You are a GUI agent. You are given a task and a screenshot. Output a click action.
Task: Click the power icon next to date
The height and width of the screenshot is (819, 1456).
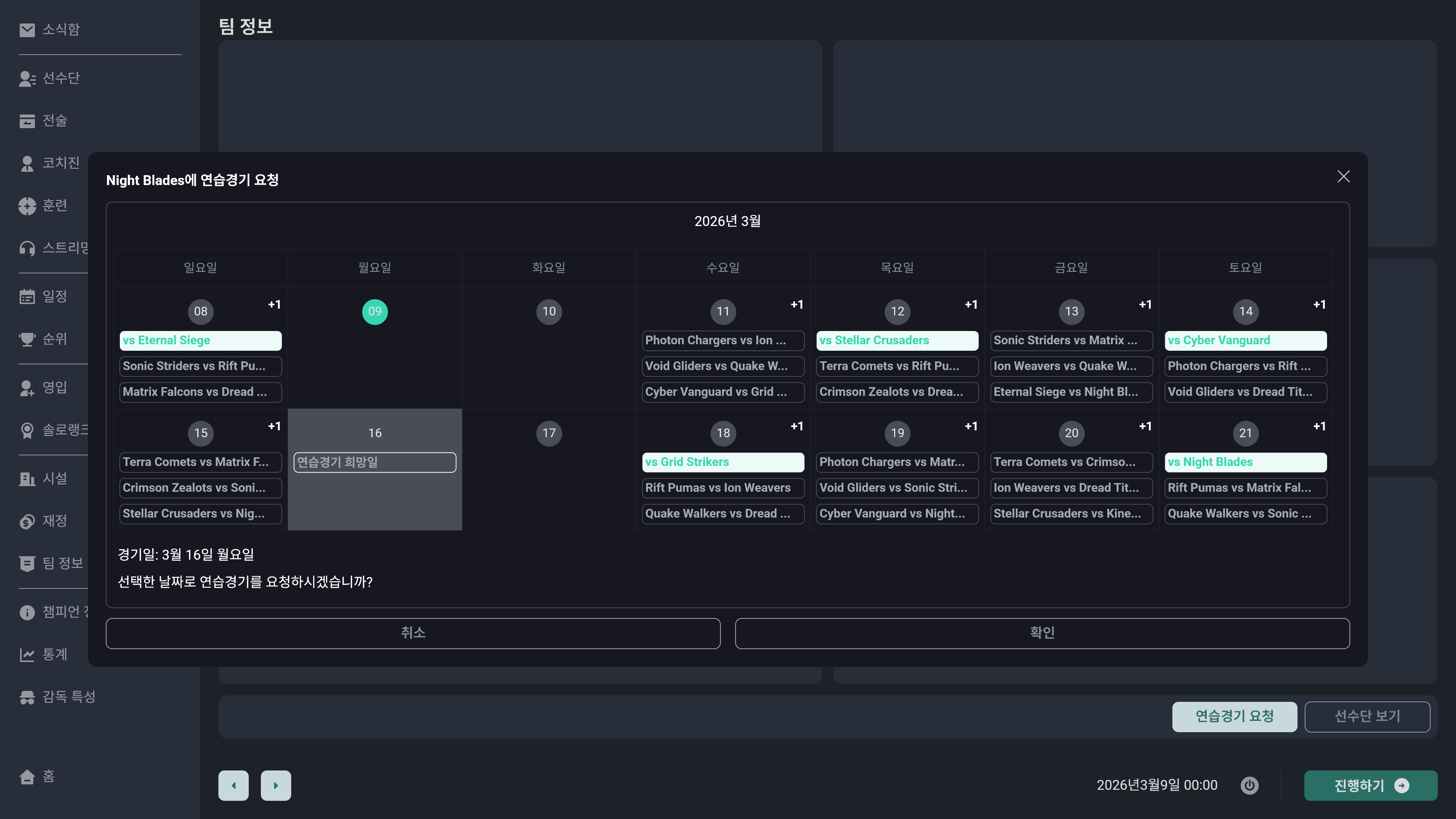point(1249,785)
